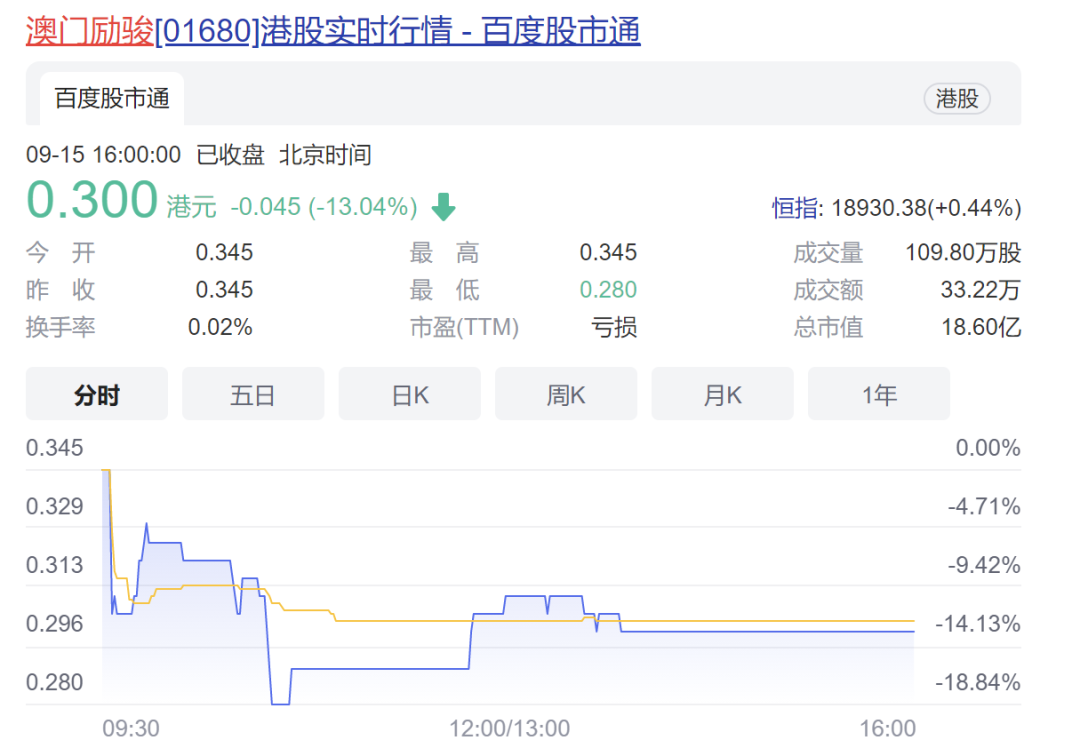Viewport: 1080px width, 756px height.
Task: Click the green down-arrow price indicator
Action: click(x=444, y=207)
